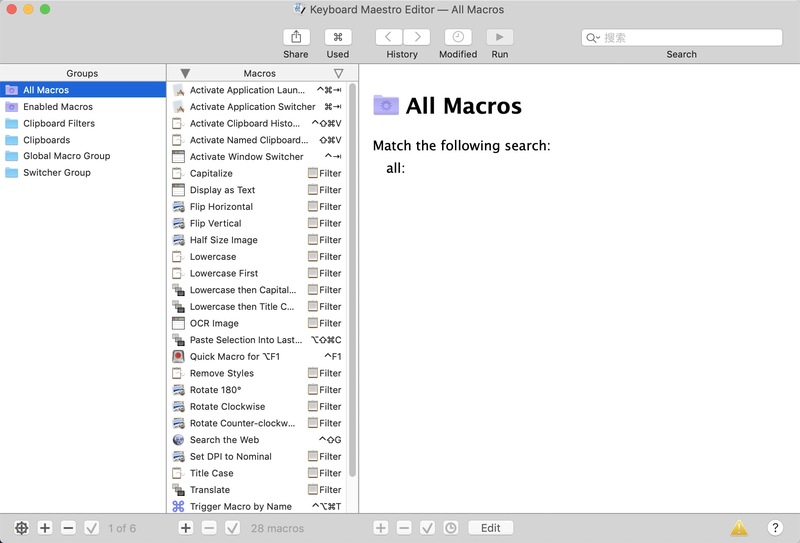Select Display as Text macro
800x543 pixels.
[x=258, y=190]
